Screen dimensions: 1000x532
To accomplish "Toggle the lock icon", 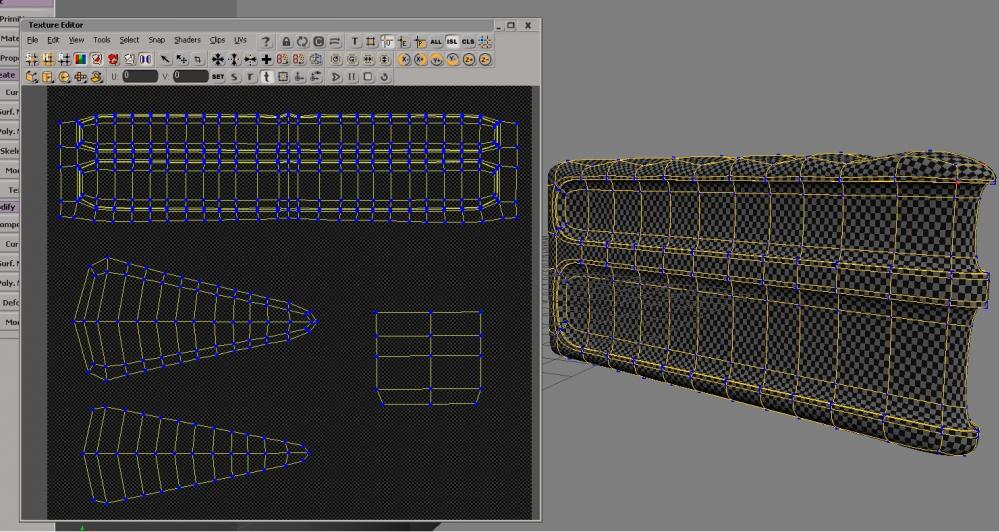I will (x=286, y=42).
